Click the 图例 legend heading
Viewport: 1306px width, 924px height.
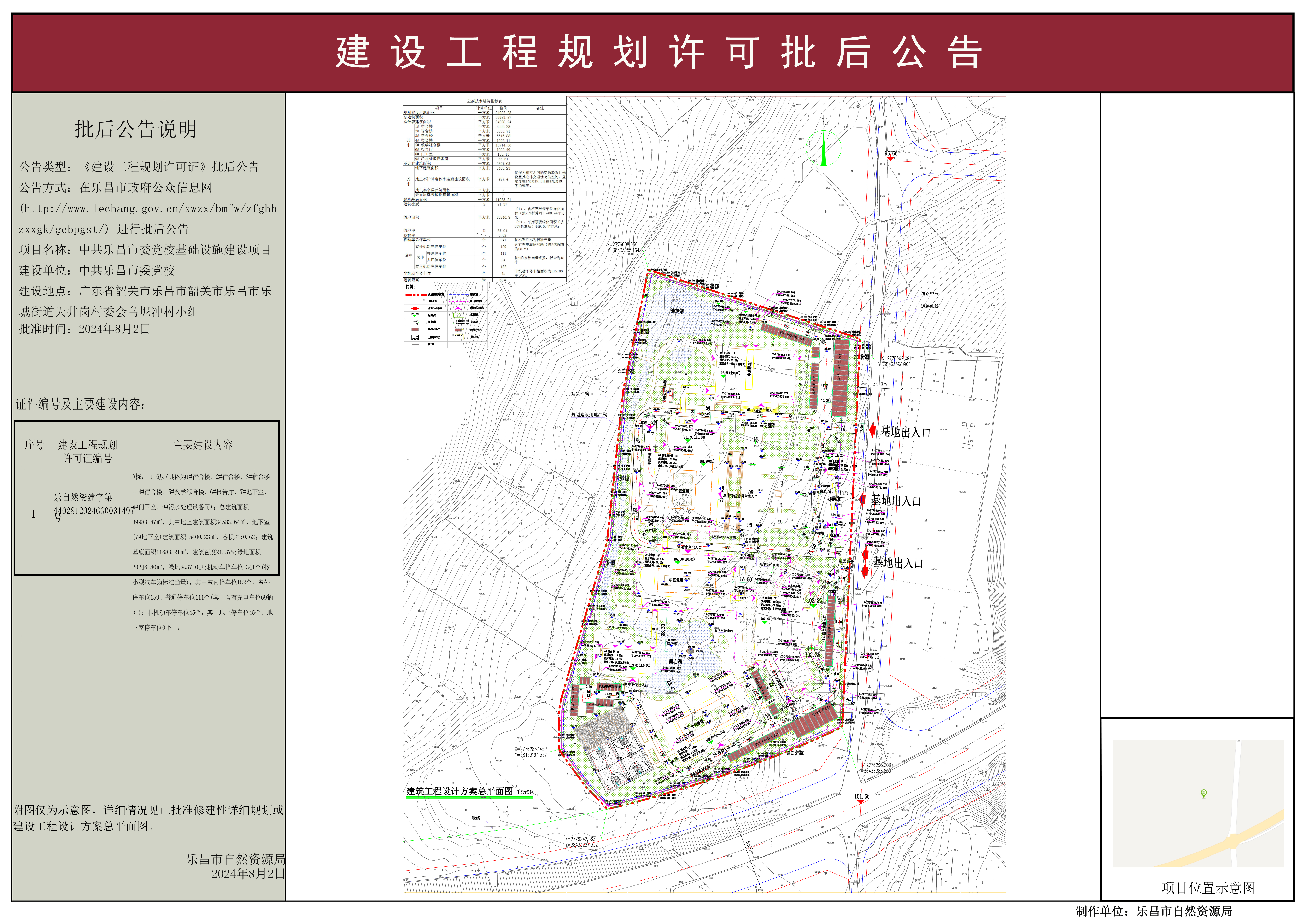[x=410, y=287]
